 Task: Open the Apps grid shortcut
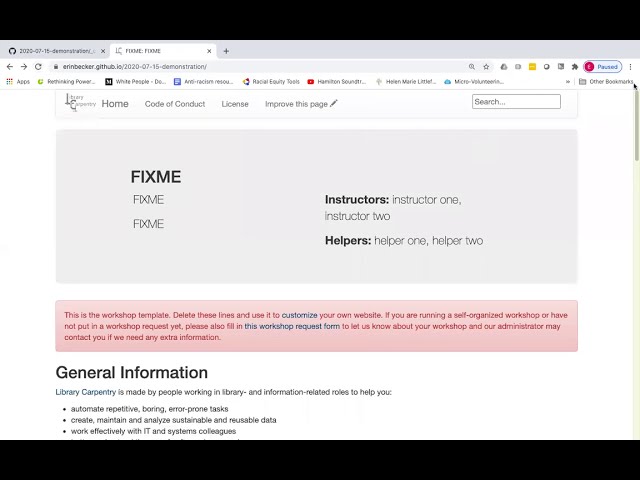point(18,82)
